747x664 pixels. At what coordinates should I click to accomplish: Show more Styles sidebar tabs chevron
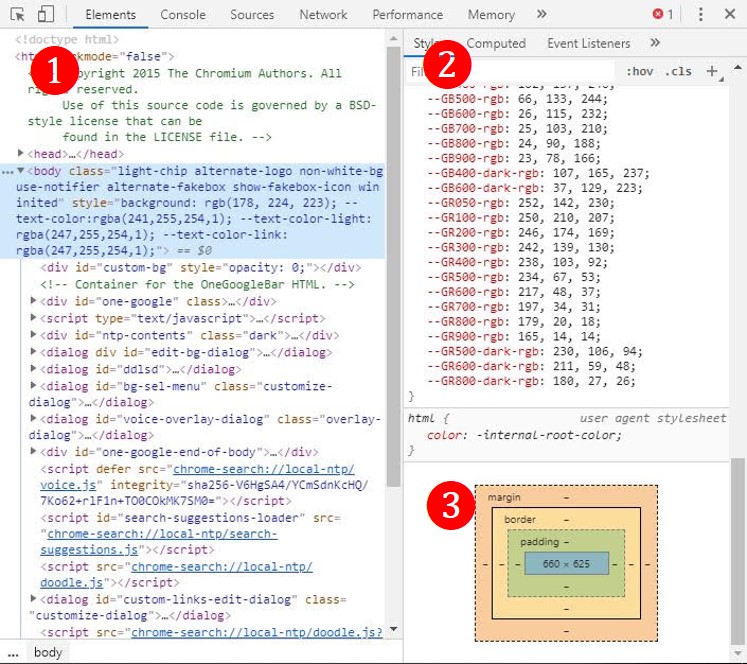coord(655,43)
